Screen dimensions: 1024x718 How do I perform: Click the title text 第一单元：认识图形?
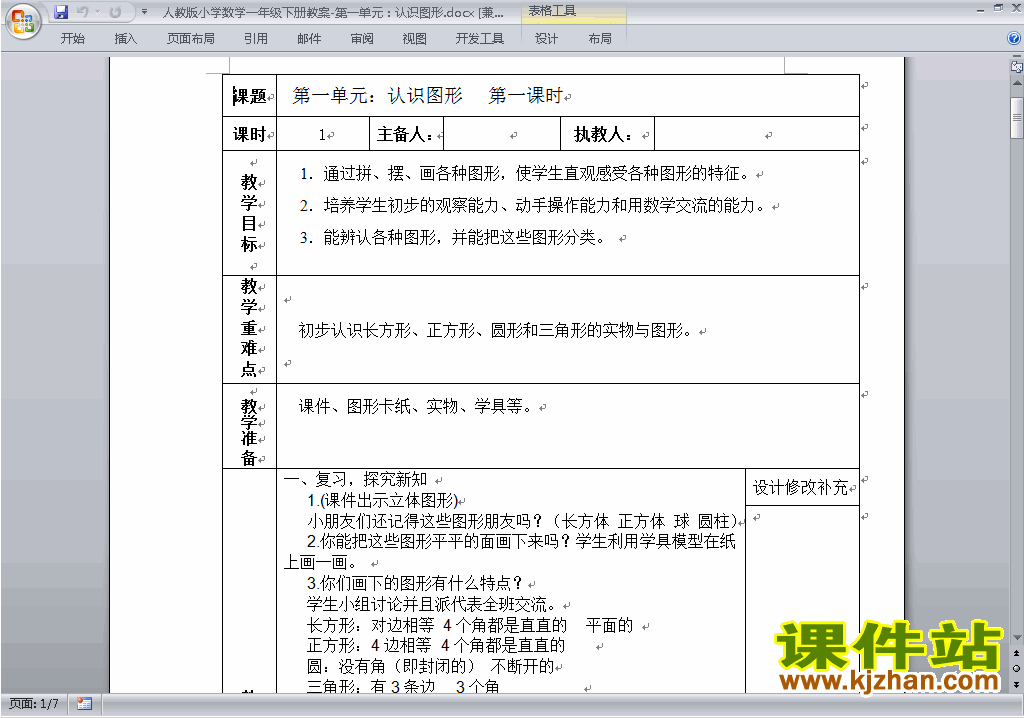377,96
